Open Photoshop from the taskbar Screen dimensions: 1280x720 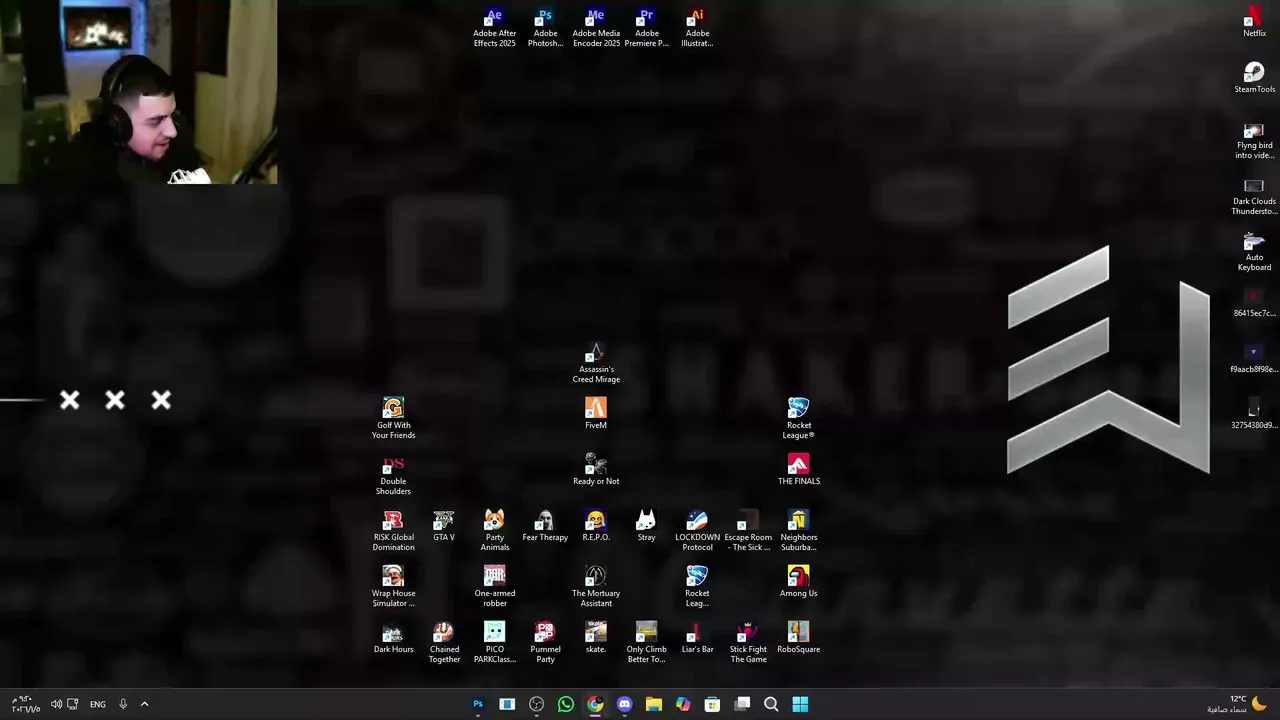point(478,704)
